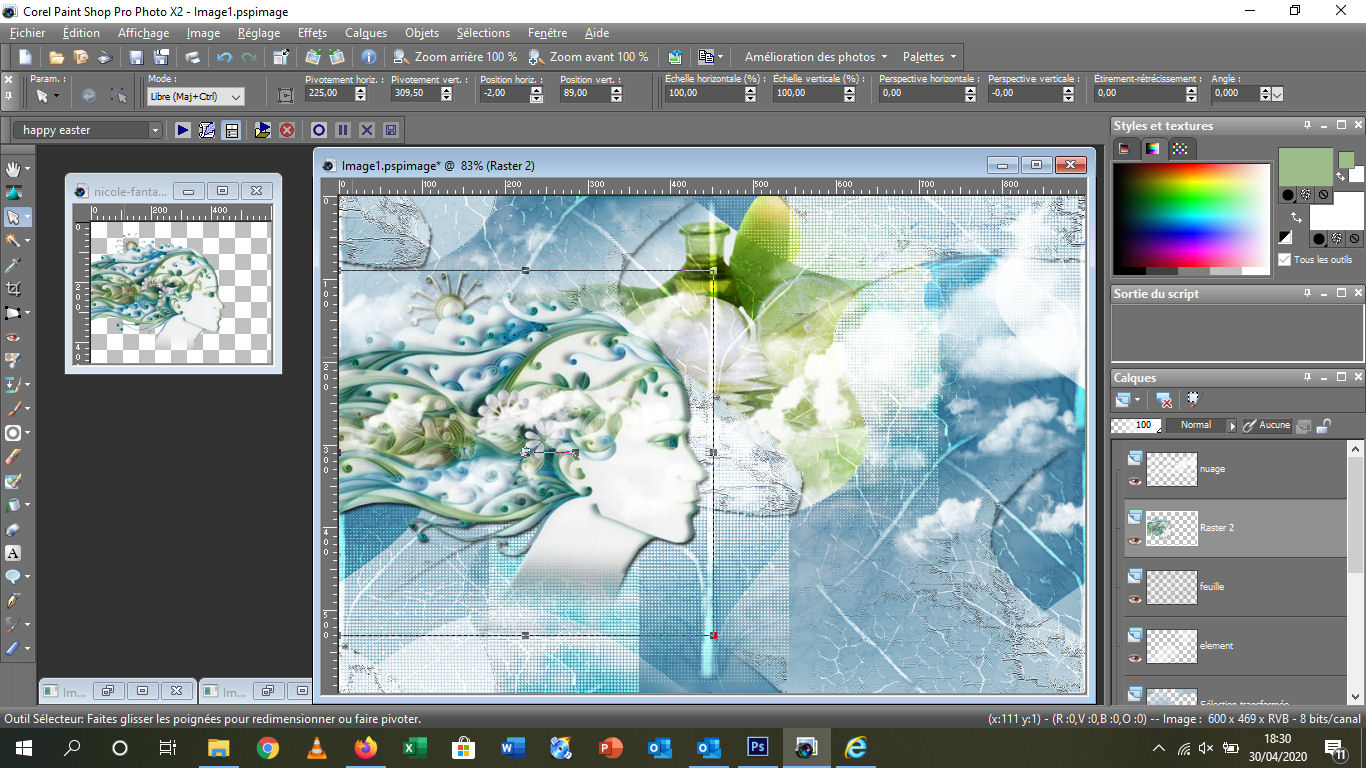Select the Flood Fill bucket tool
1366x768 pixels.
coord(13,505)
